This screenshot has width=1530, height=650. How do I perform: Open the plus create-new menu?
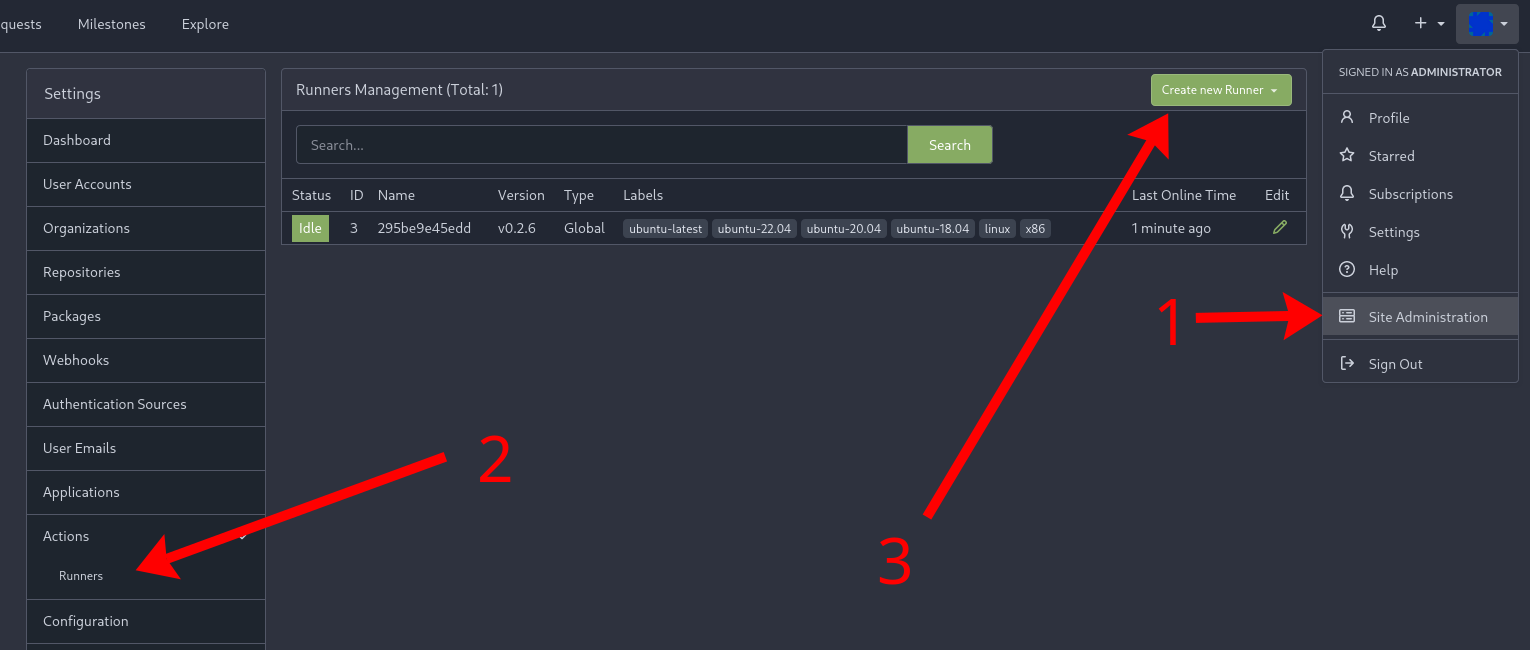[1429, 23]
